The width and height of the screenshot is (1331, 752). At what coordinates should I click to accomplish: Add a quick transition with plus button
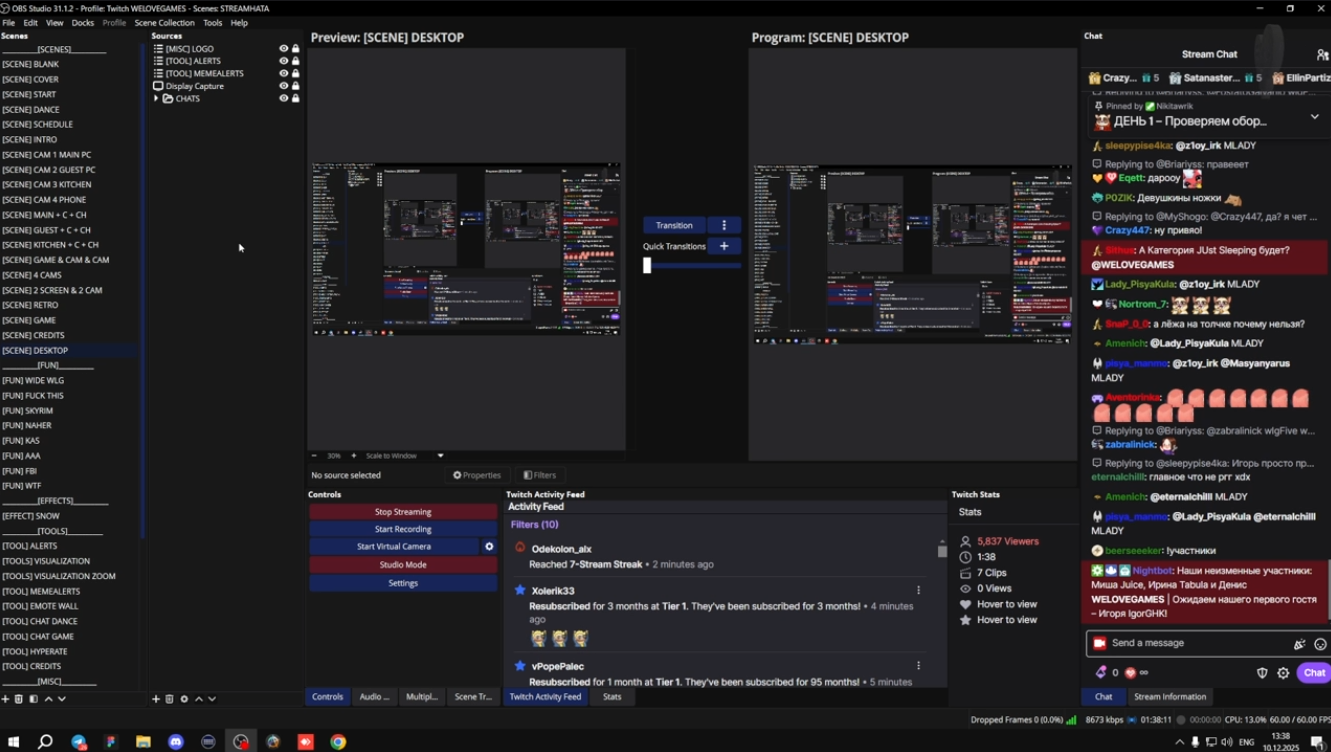[x=724, y=246]
